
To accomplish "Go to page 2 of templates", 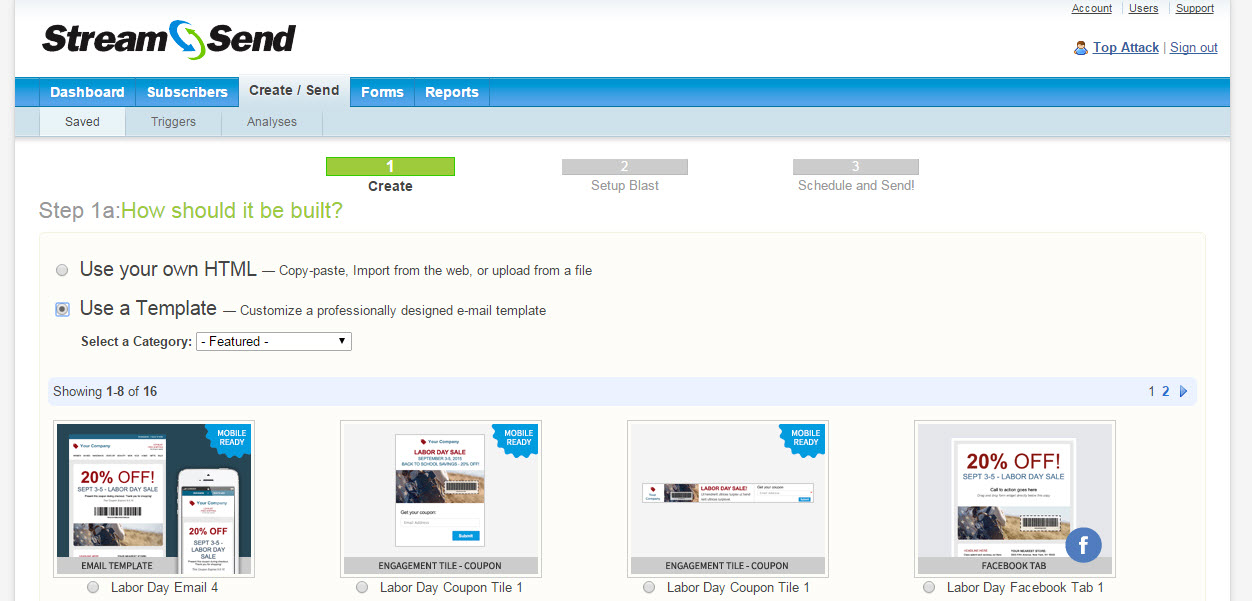I will coord(1165,392).
